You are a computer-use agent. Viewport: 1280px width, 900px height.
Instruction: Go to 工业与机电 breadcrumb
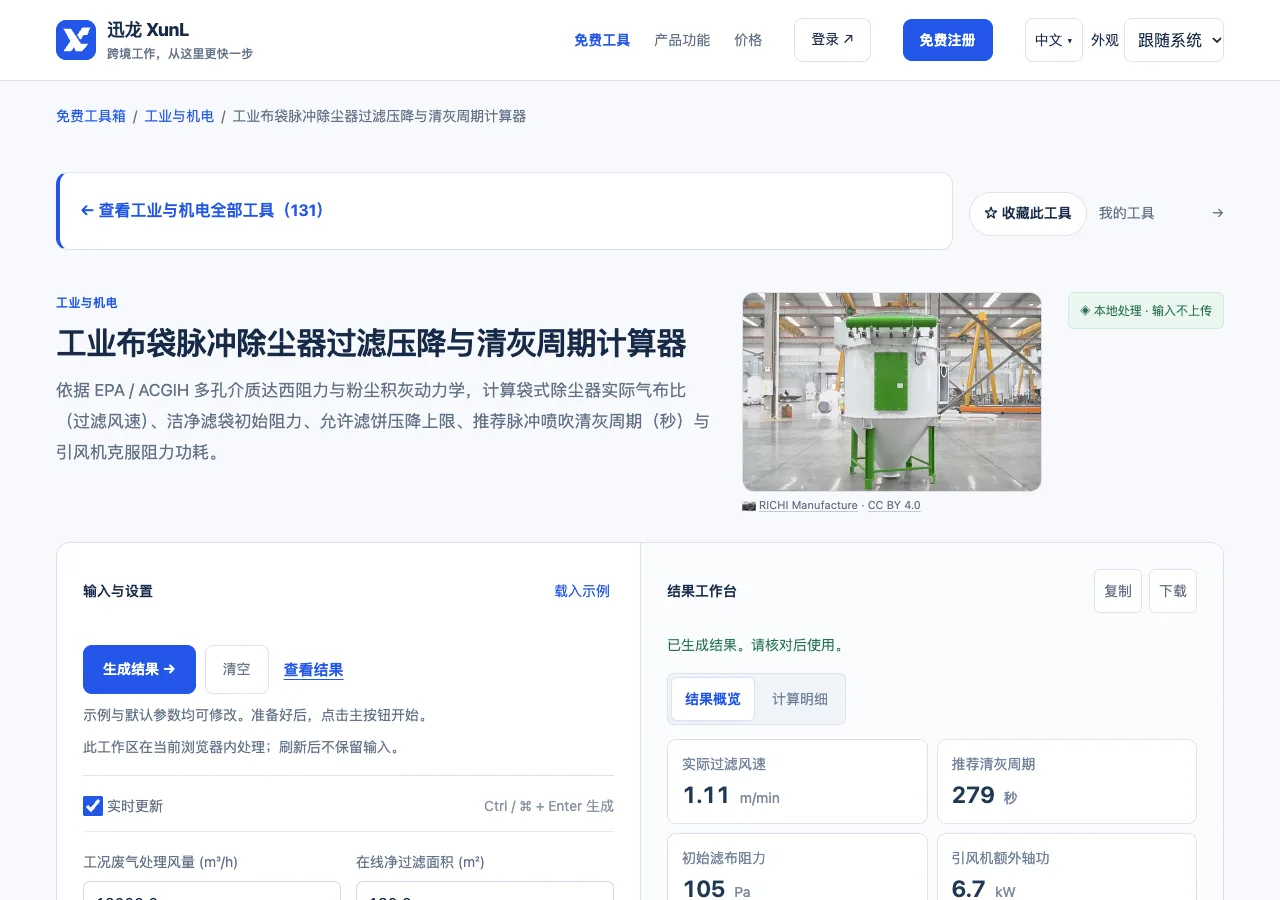[179, 116]
